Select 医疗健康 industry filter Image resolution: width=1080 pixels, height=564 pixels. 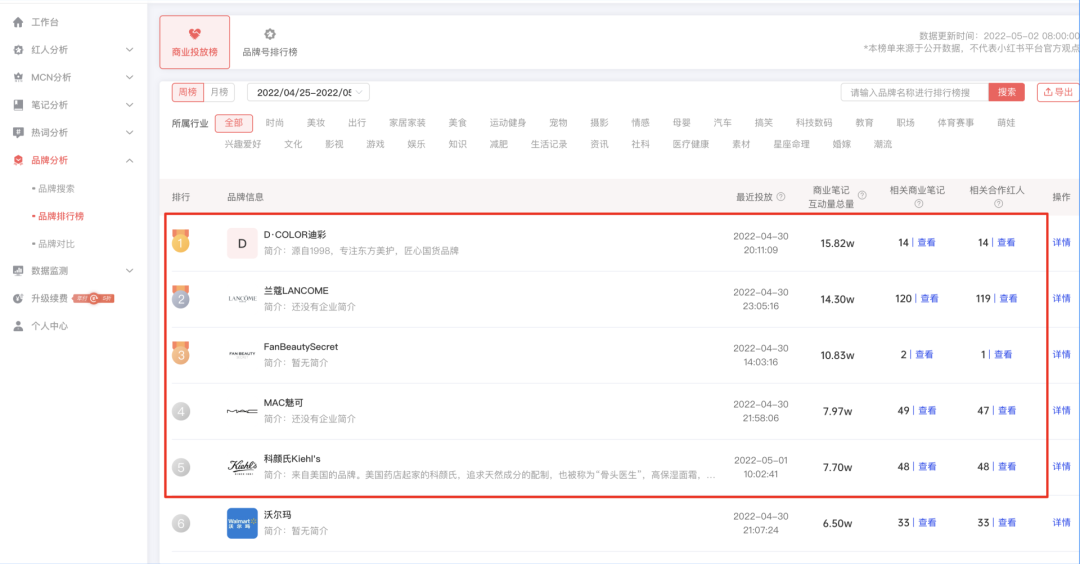tap(691, 144)
